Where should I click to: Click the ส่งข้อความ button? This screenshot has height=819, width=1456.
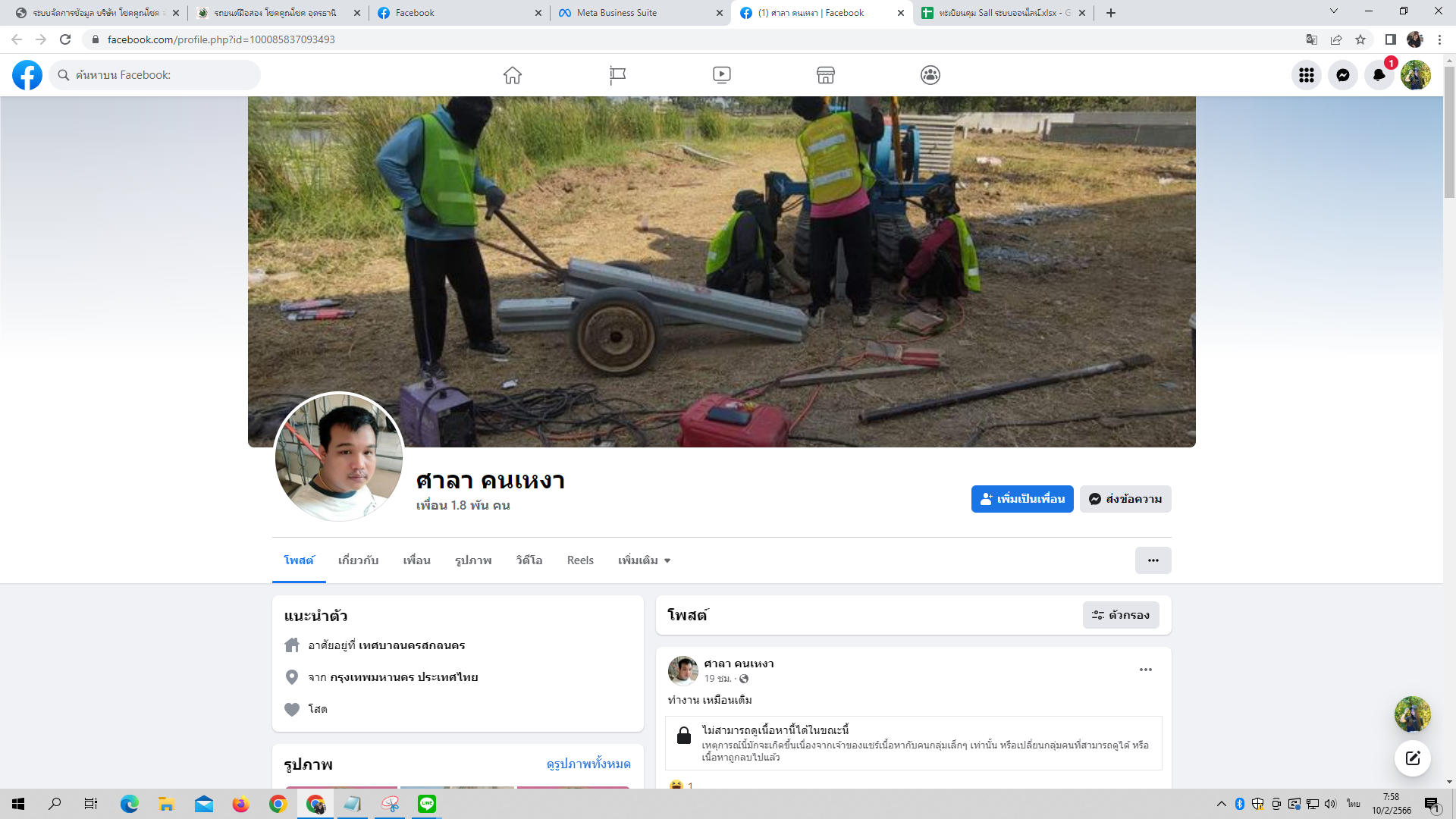pyautogui.click(x=1125, y=499)
